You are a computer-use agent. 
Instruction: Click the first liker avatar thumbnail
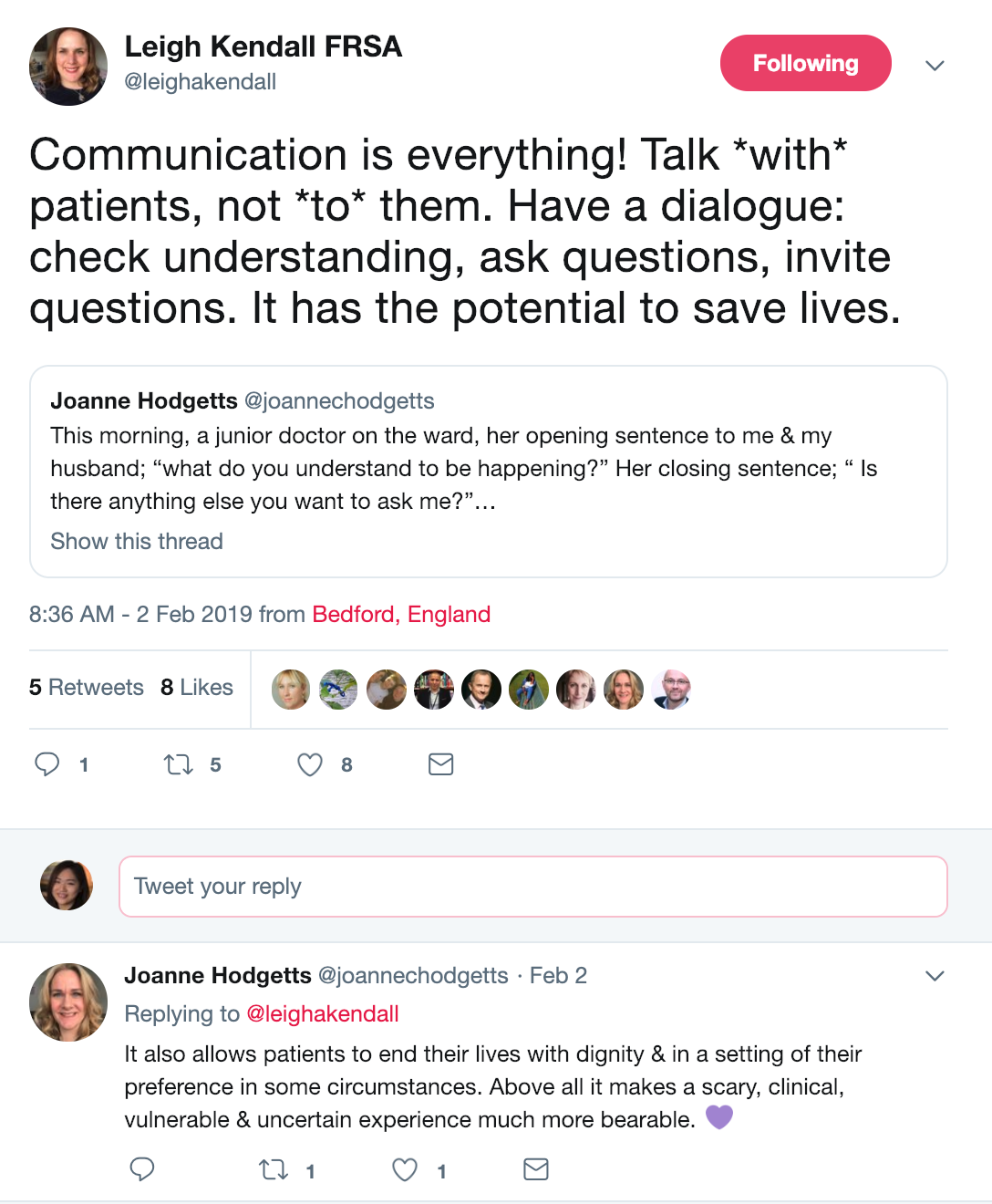[x=291, y=690]
